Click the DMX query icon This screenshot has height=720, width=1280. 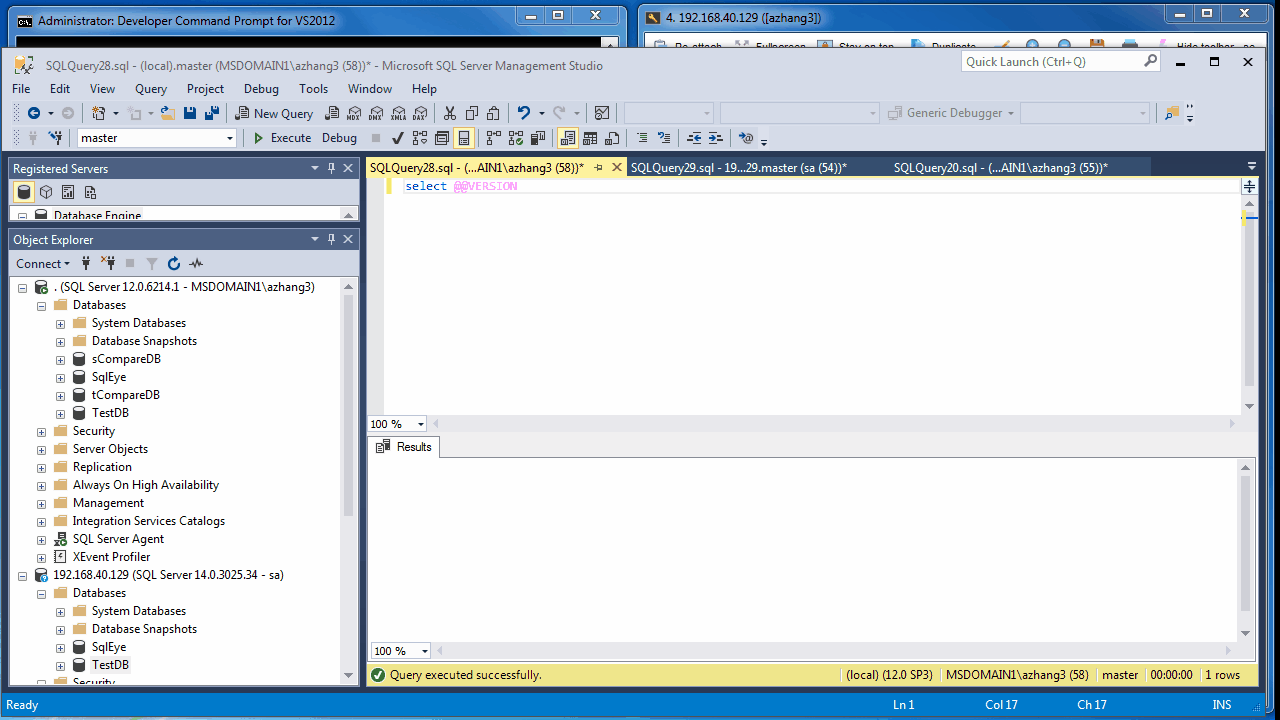click(376, 113)
